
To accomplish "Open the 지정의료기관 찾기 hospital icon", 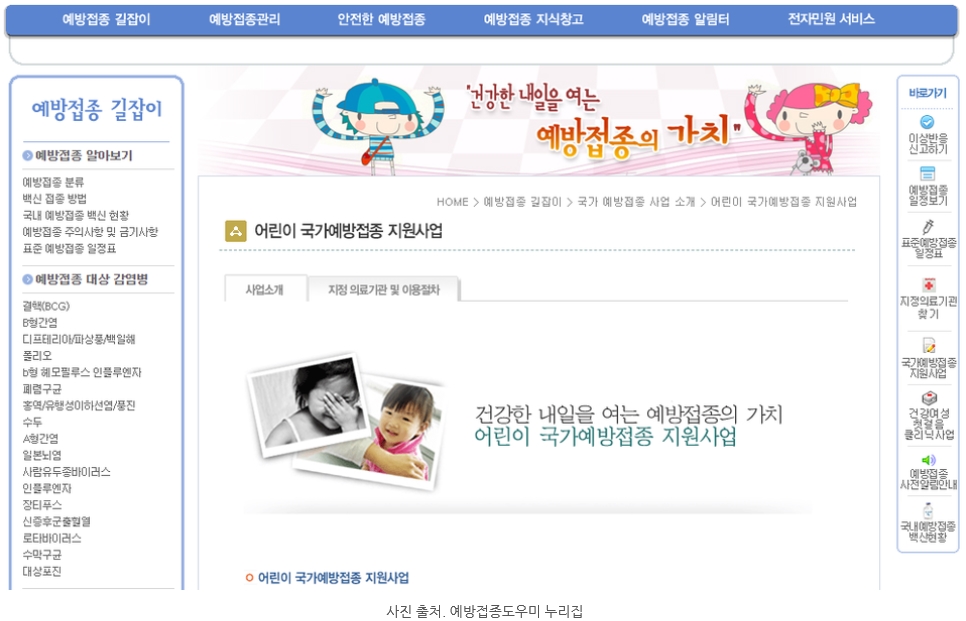I will coord(928,285).
